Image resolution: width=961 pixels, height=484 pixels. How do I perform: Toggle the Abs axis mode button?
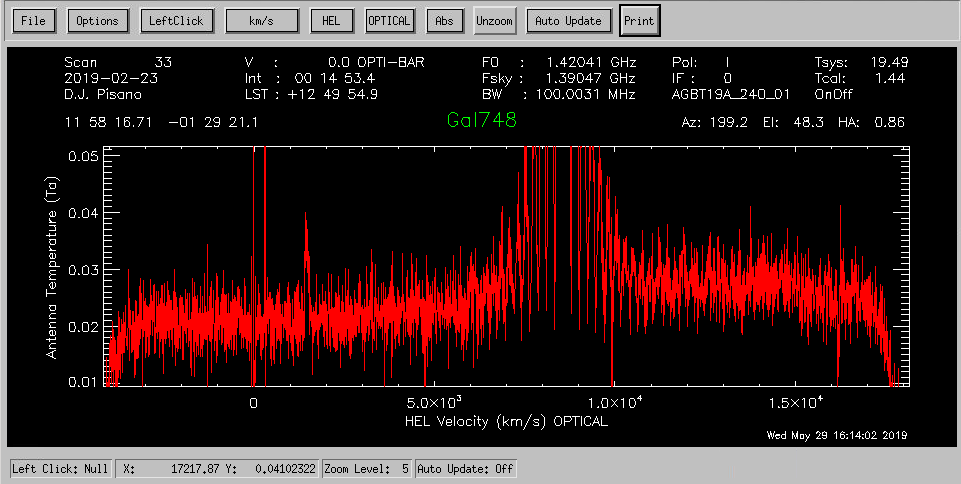pyautogui.click(x=444, y=21)
